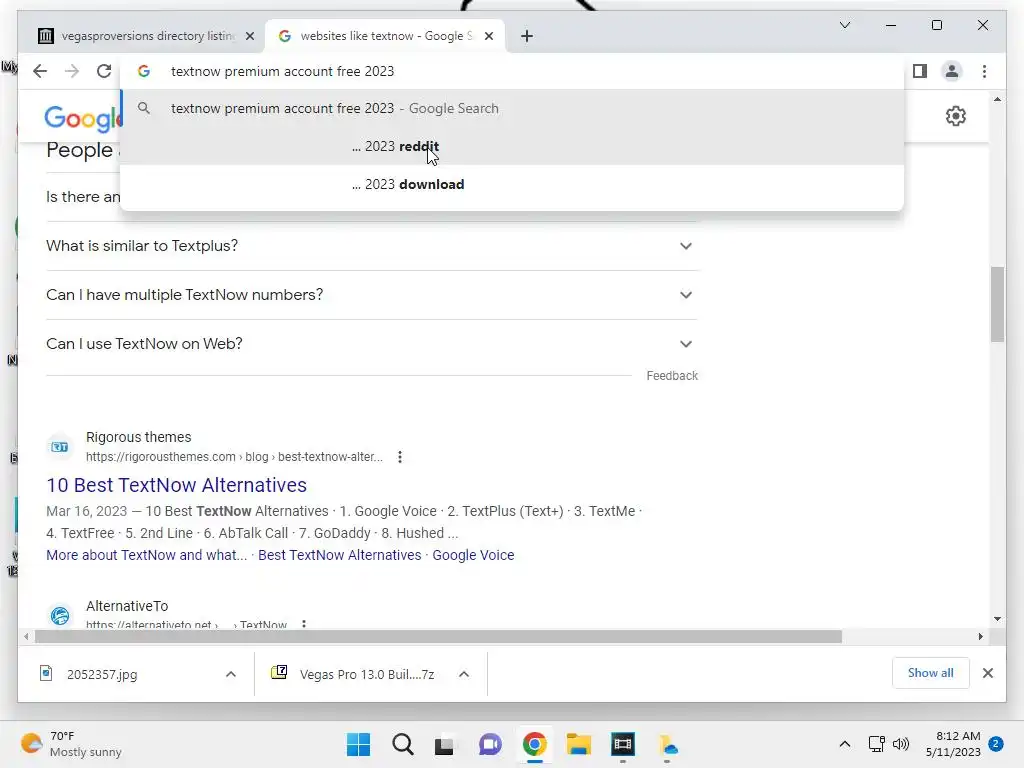
Task: Open Task View on taskbar
Action: [445, 744]
